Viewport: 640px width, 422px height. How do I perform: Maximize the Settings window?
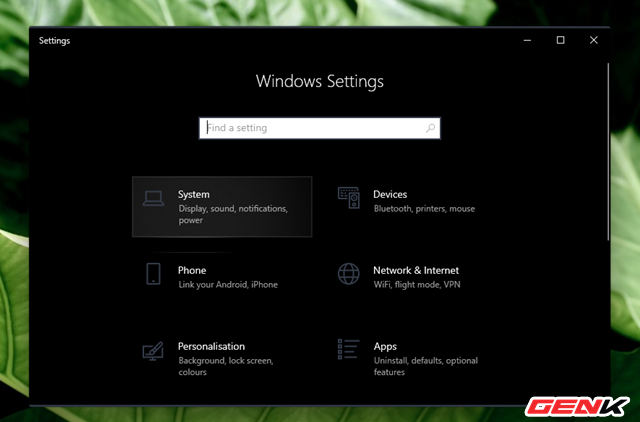[x=560, y=40]
